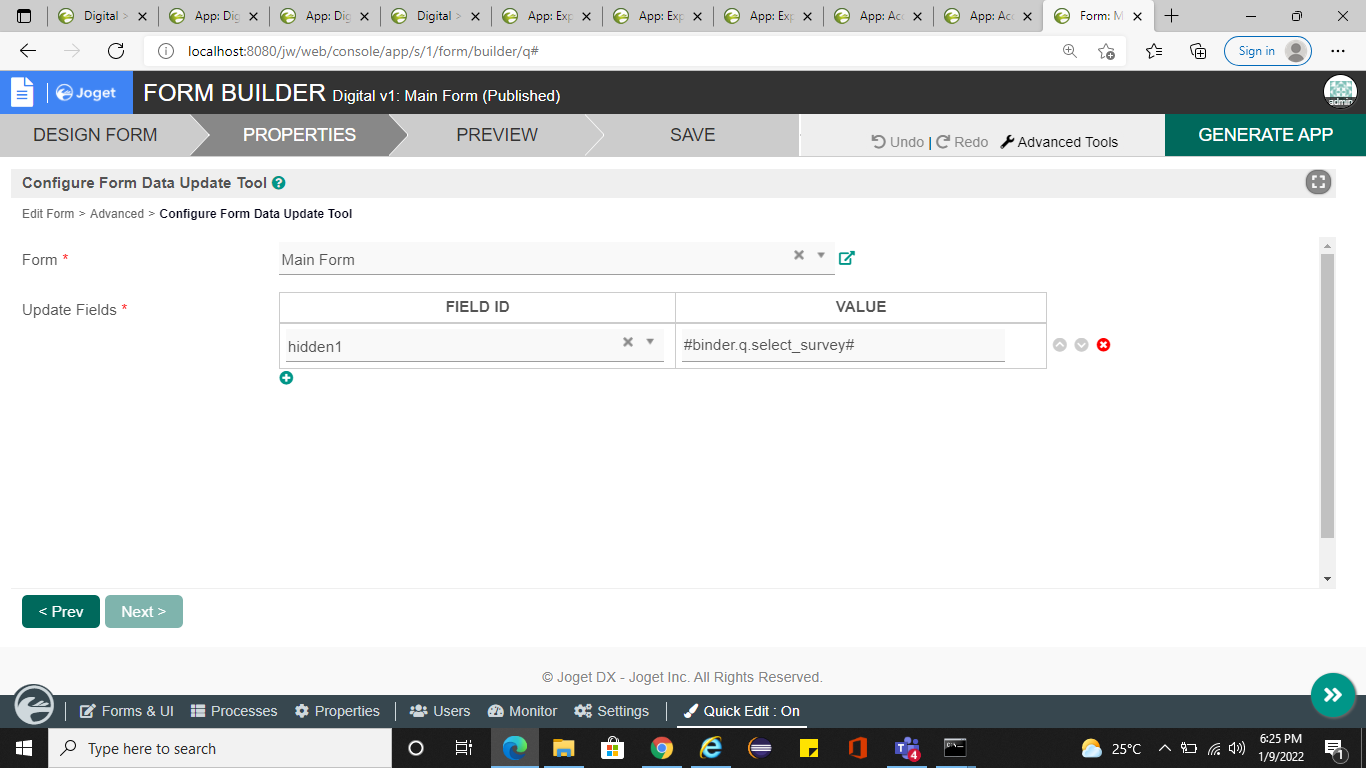This screenshot has height=768, width=1366.
Task: Open the Form dropdown arrow
Action: (821, 255)
